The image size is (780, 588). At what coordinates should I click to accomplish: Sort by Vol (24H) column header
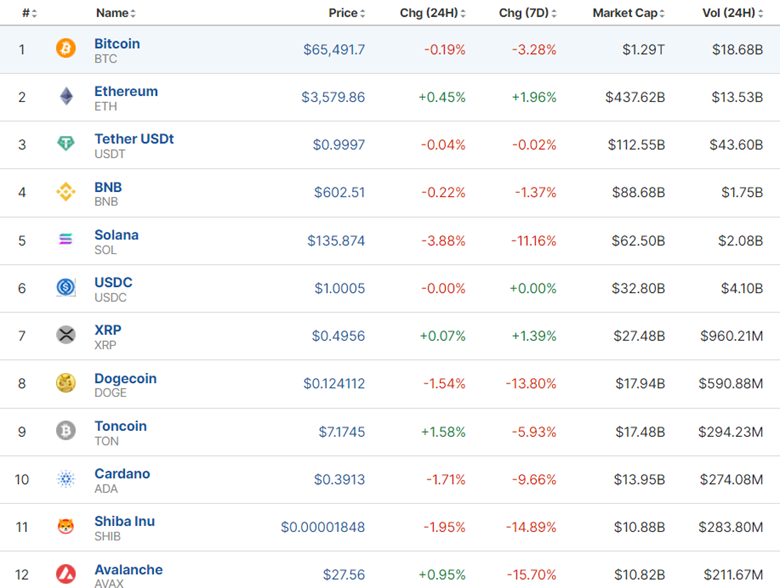tap(733, 13)
